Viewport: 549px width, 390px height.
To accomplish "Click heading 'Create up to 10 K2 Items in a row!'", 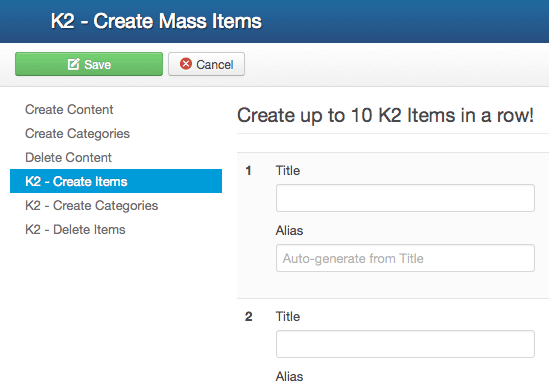I will (x=385, y=115).
